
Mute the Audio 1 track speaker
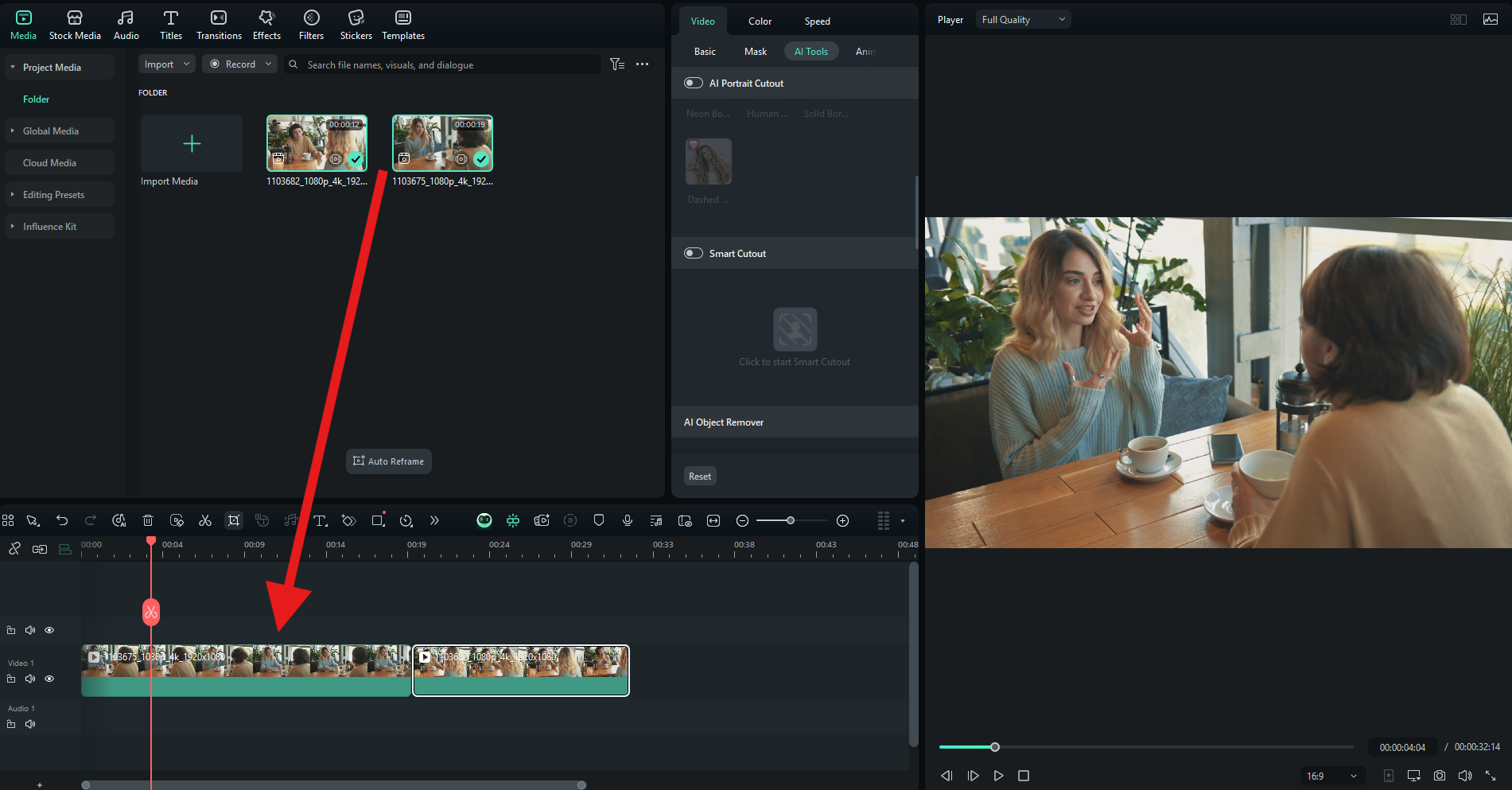(30, 724)
